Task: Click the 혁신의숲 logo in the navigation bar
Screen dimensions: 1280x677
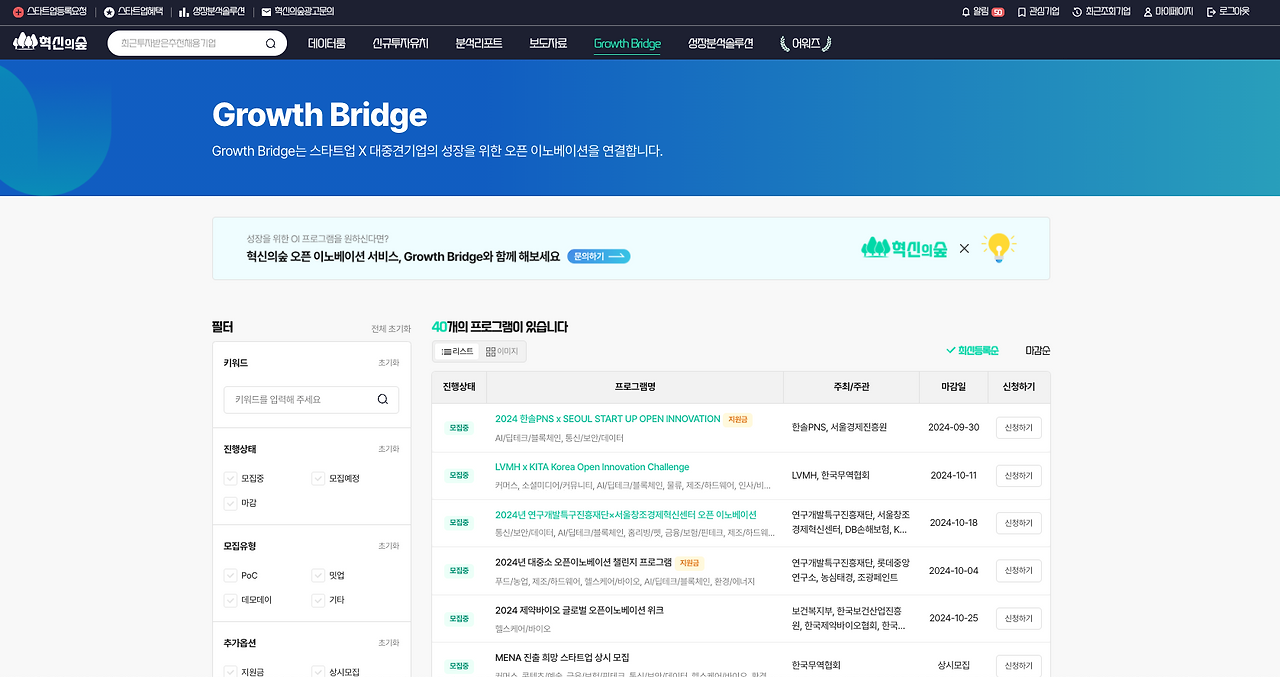Action: tap(49, 43)
